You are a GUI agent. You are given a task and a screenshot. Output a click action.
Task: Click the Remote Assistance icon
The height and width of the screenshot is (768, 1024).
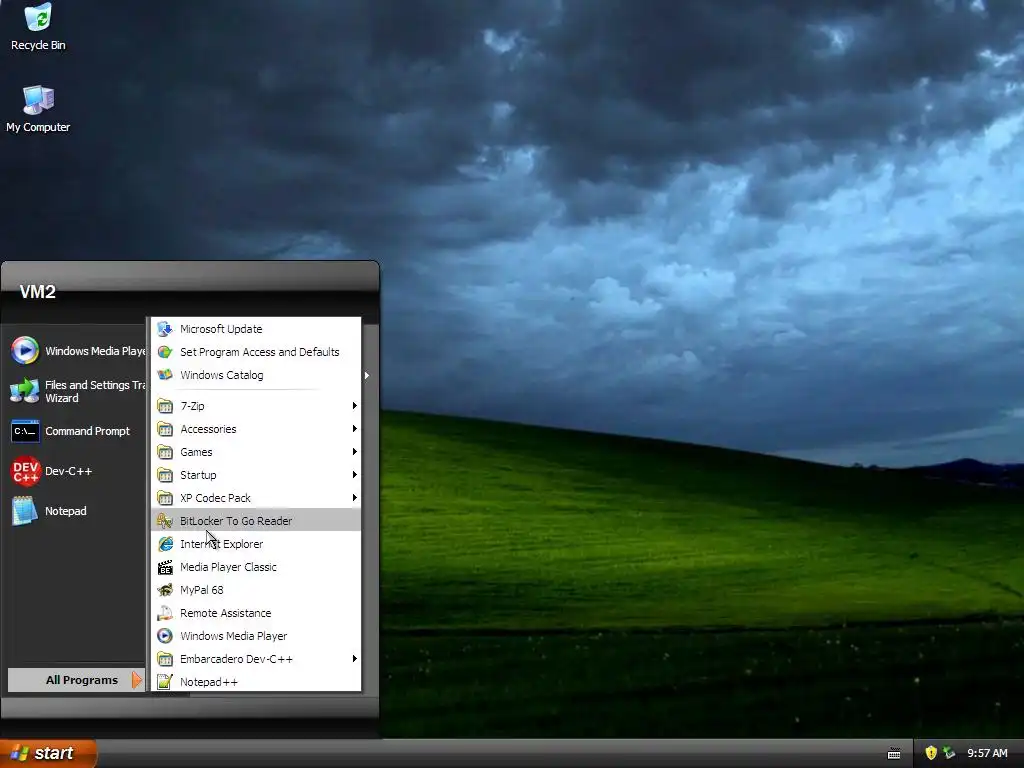tap(165, 613)
